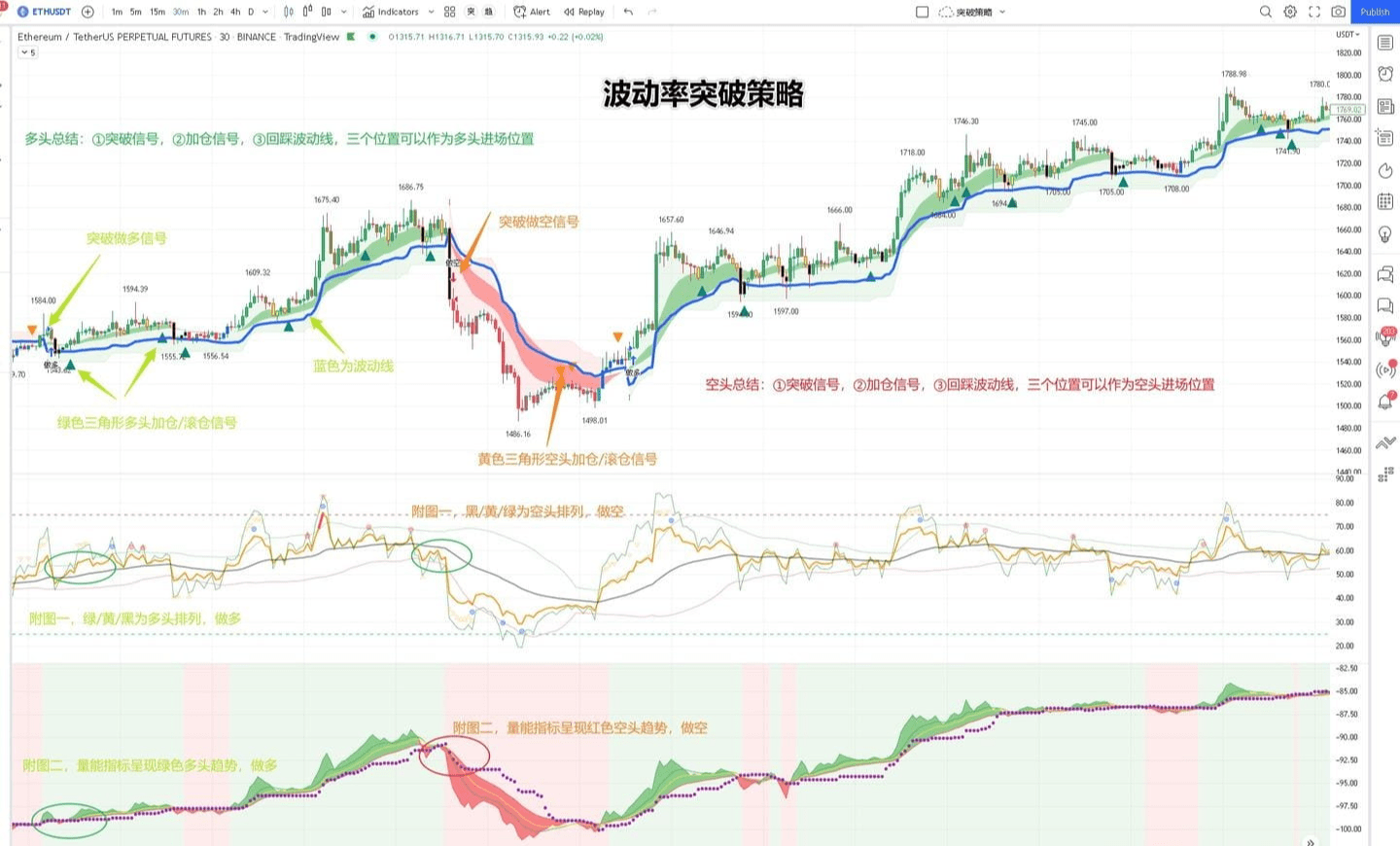
Task: Click the 1820.00 price scale label
Action: pos(1348,53)
